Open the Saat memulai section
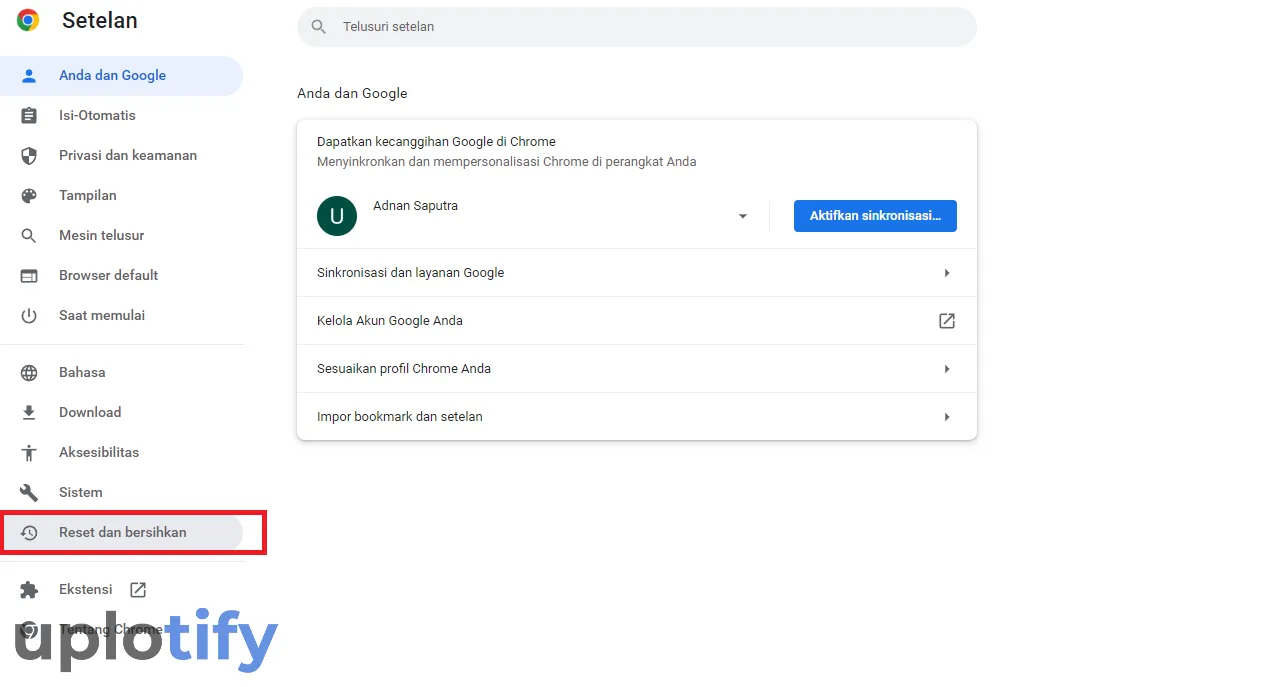This screenshot has width=1280, height=687. pyautogui.click(x=121, y=315)
